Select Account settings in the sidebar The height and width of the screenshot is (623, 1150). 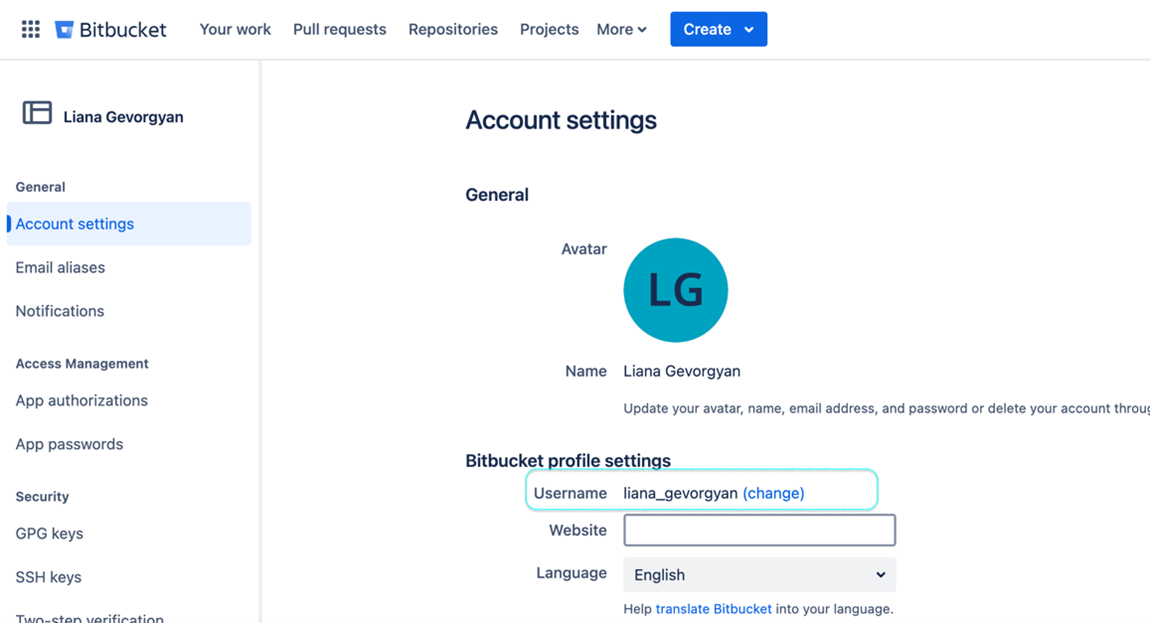tap(129, 224)
